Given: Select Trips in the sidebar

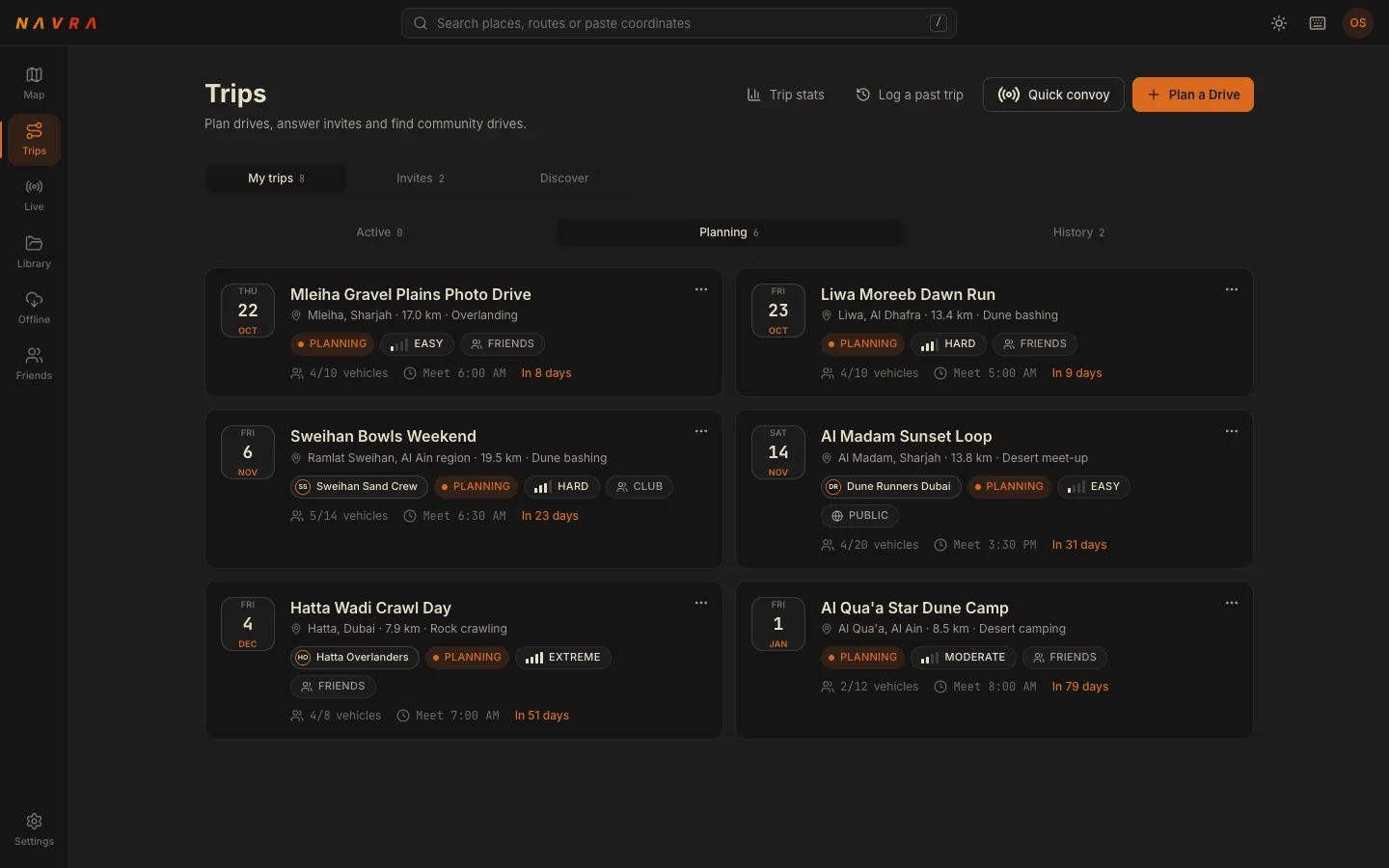Looking at the screenshot, I should pyautogui.click(x=34, y=139).
